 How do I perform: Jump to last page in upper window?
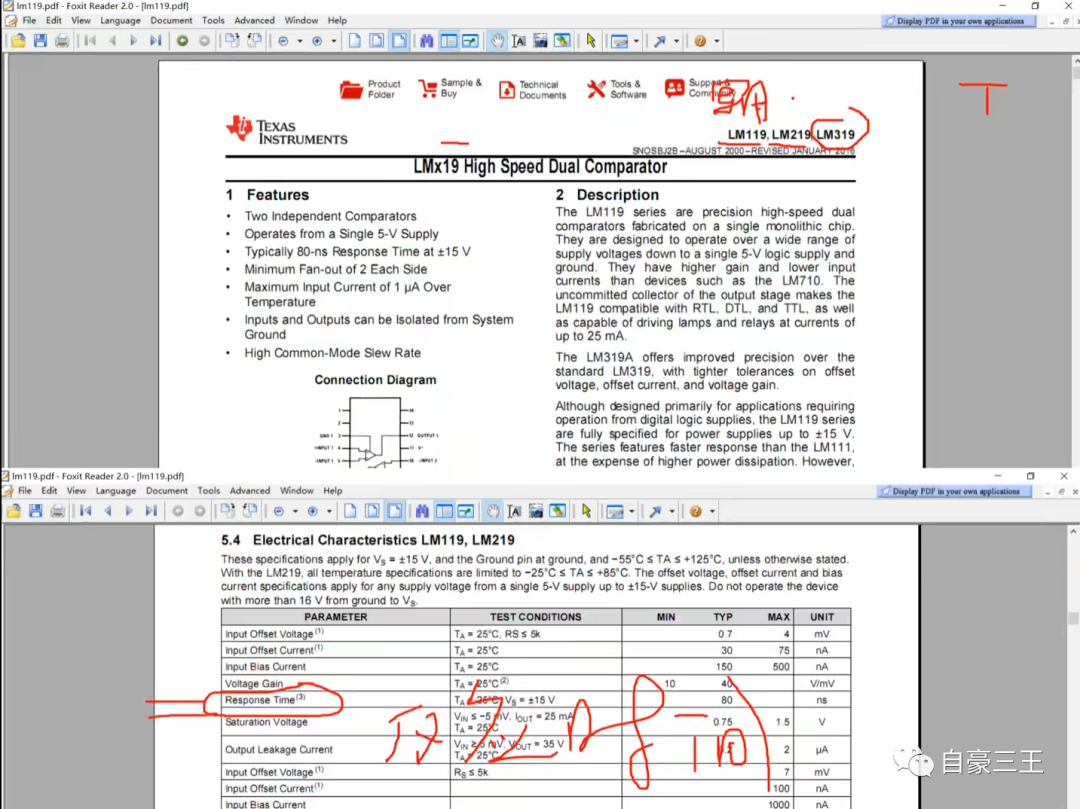pos(156,41)
